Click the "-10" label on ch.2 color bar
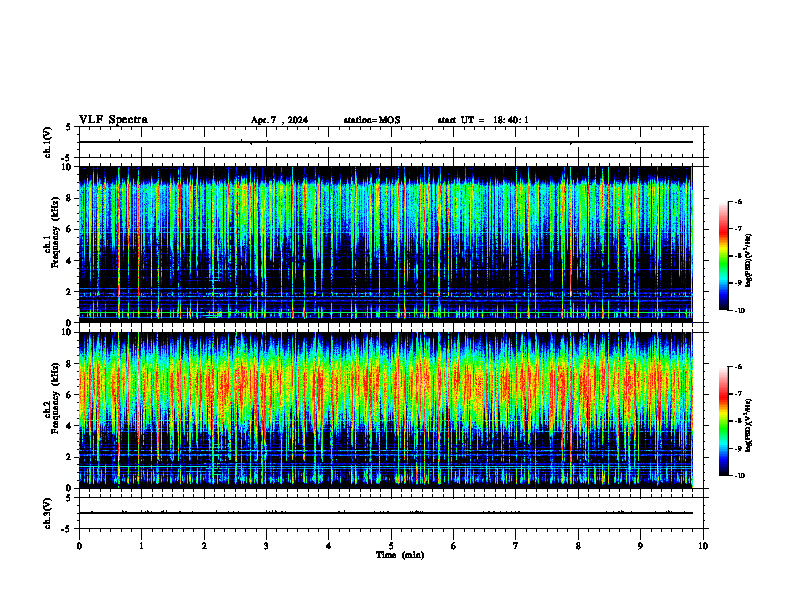The image size is (792, 612). pyautogui.click(x=739, y=476)
